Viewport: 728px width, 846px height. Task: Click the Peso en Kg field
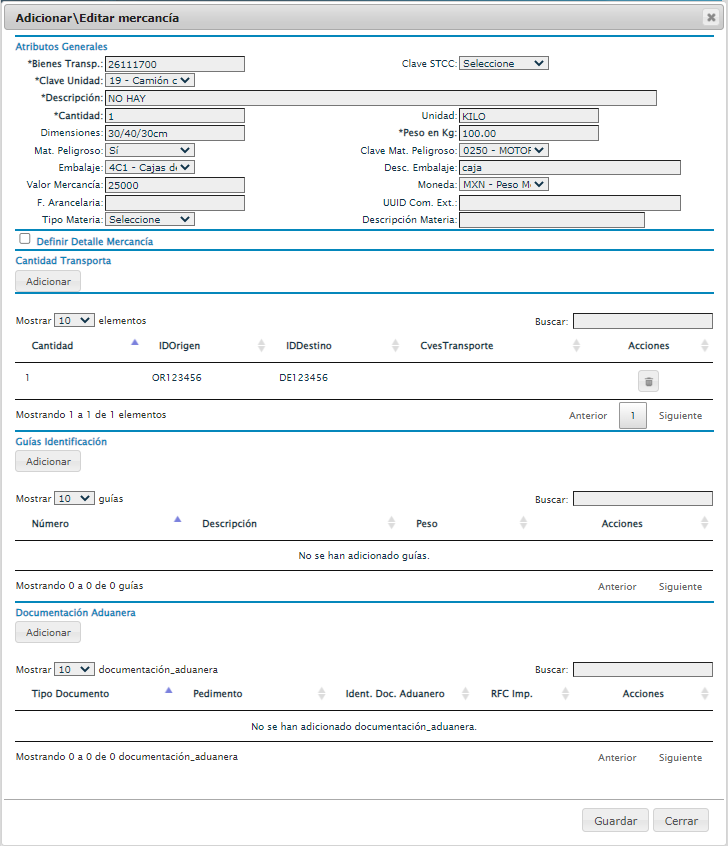pos(529,133)
